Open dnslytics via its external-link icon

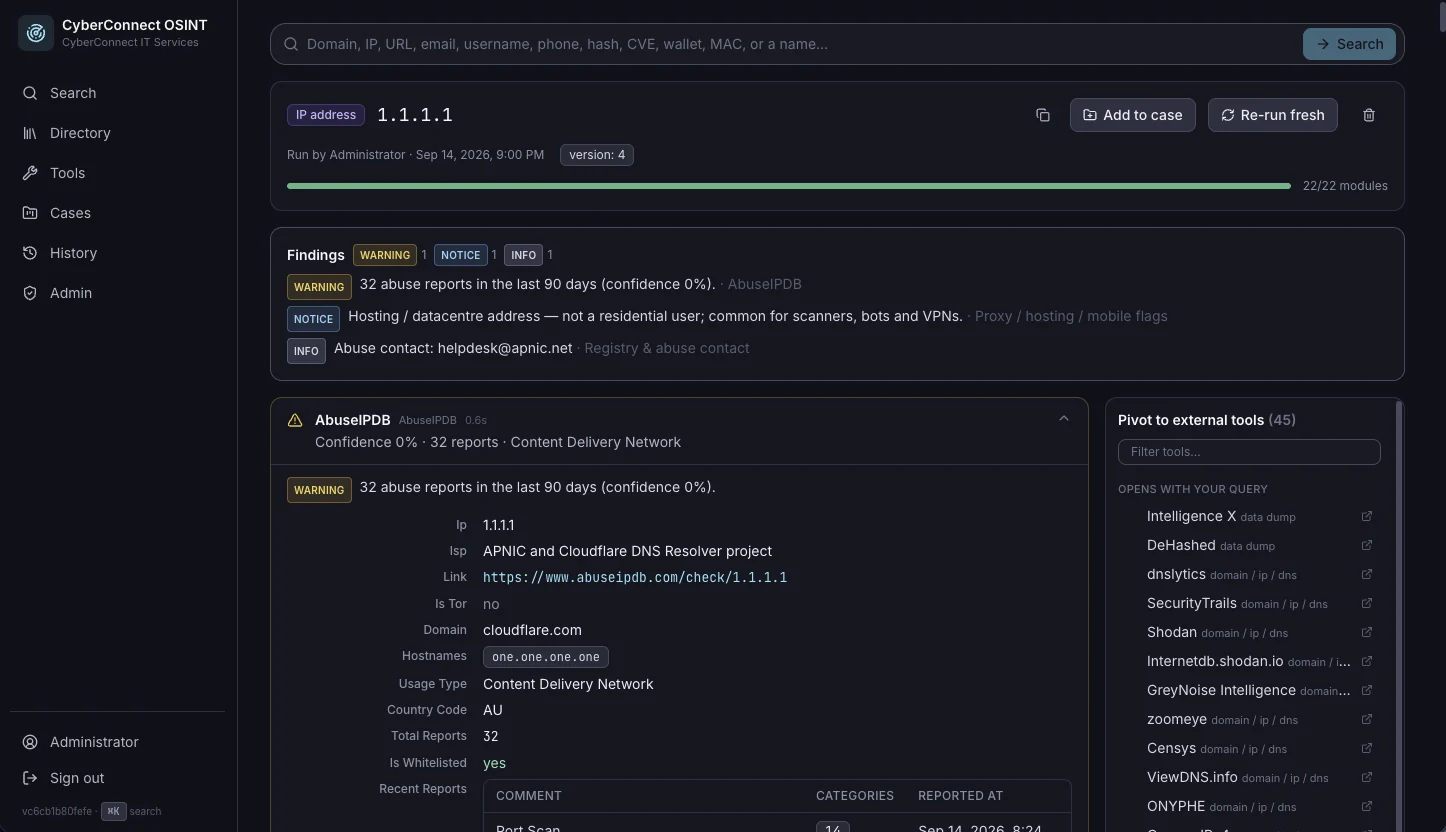tap(1367, 574)
